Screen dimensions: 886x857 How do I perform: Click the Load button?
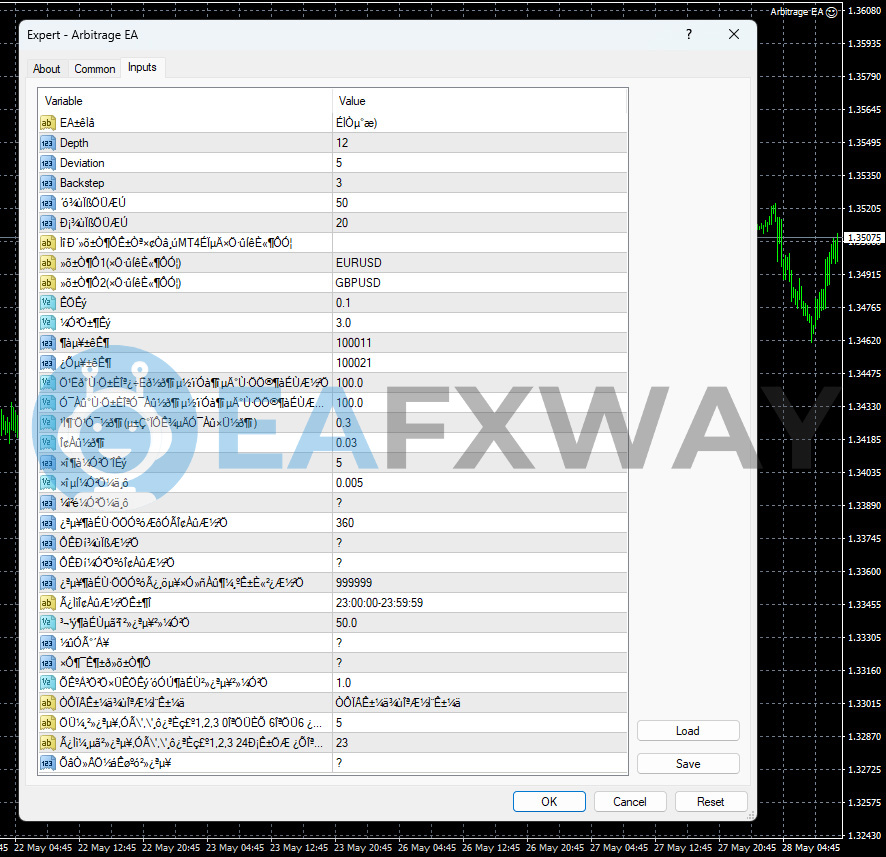688,730
